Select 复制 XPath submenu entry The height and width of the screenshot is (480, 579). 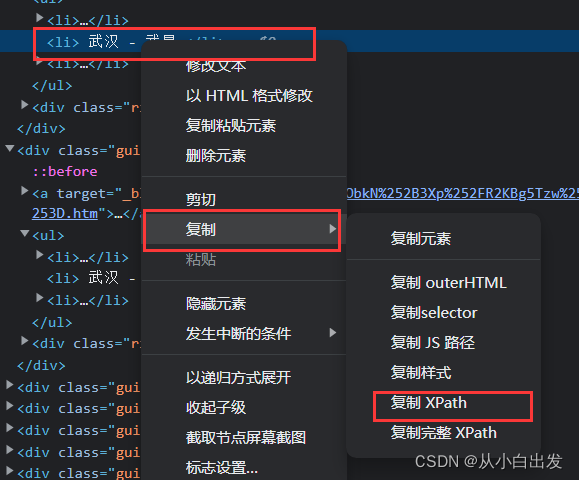click(429, 402)
